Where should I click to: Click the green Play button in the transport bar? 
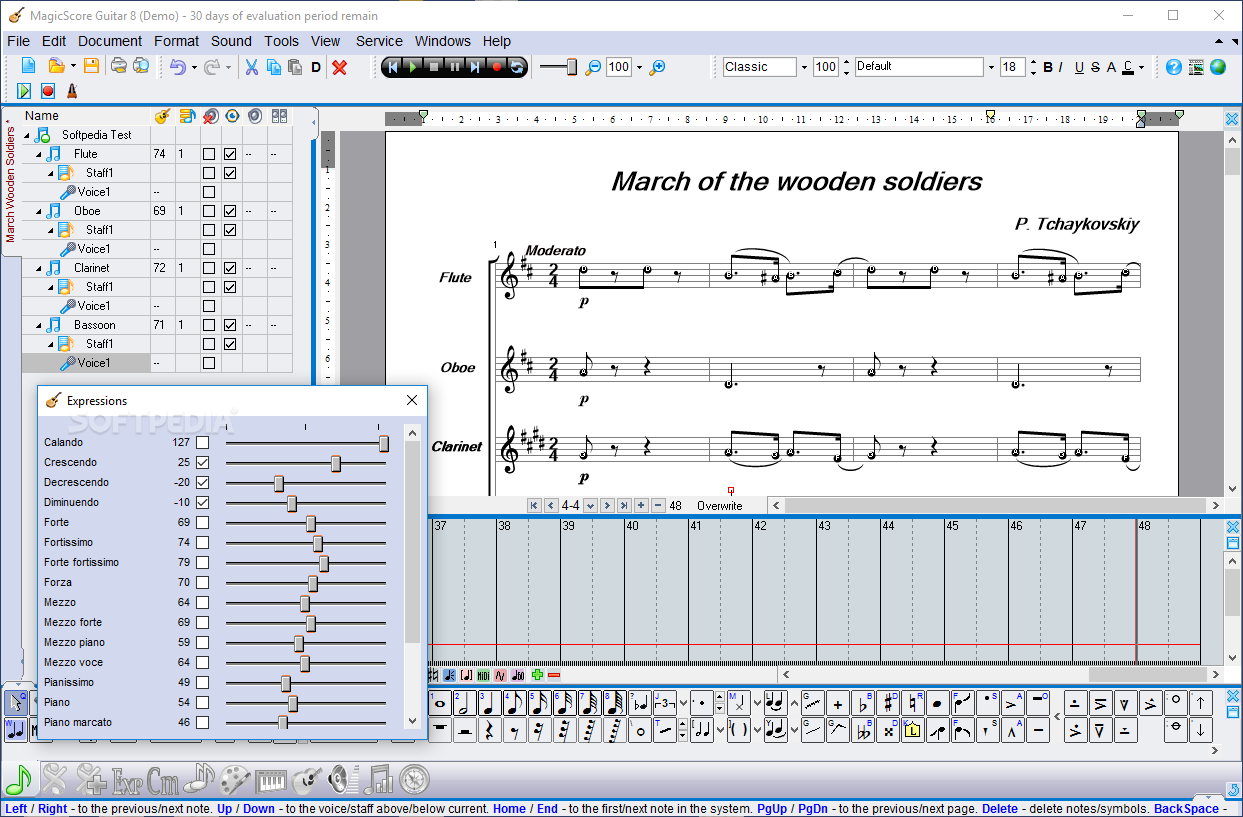[413, 67]
